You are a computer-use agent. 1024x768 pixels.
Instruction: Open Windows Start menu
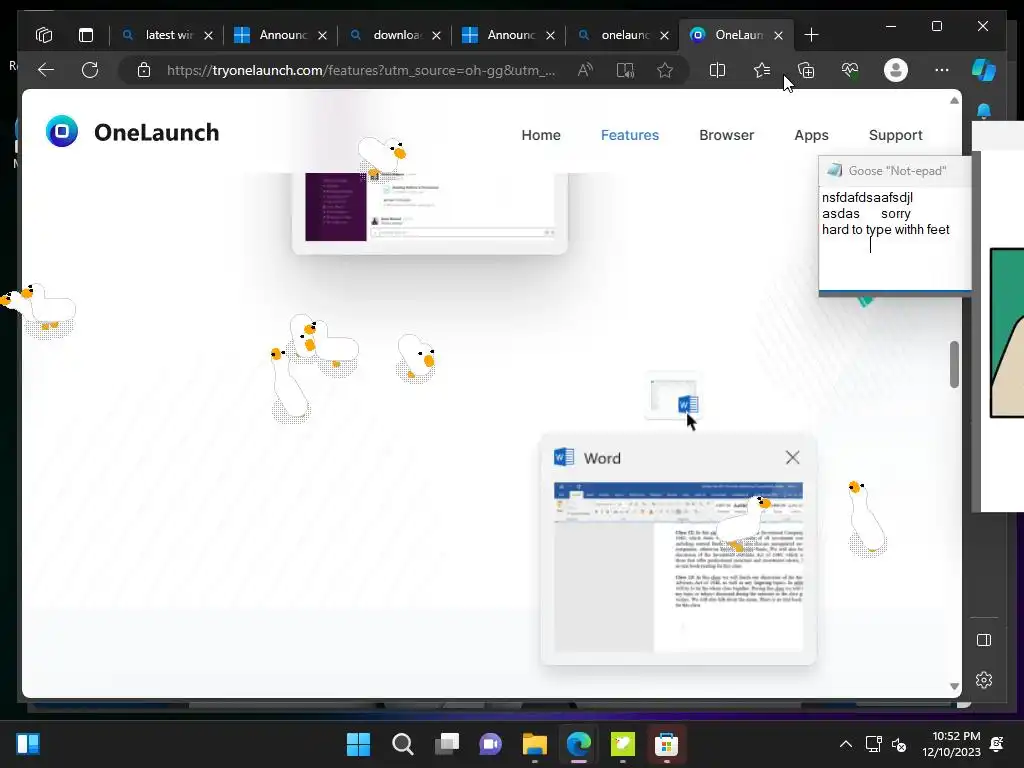tap(358, 744)
